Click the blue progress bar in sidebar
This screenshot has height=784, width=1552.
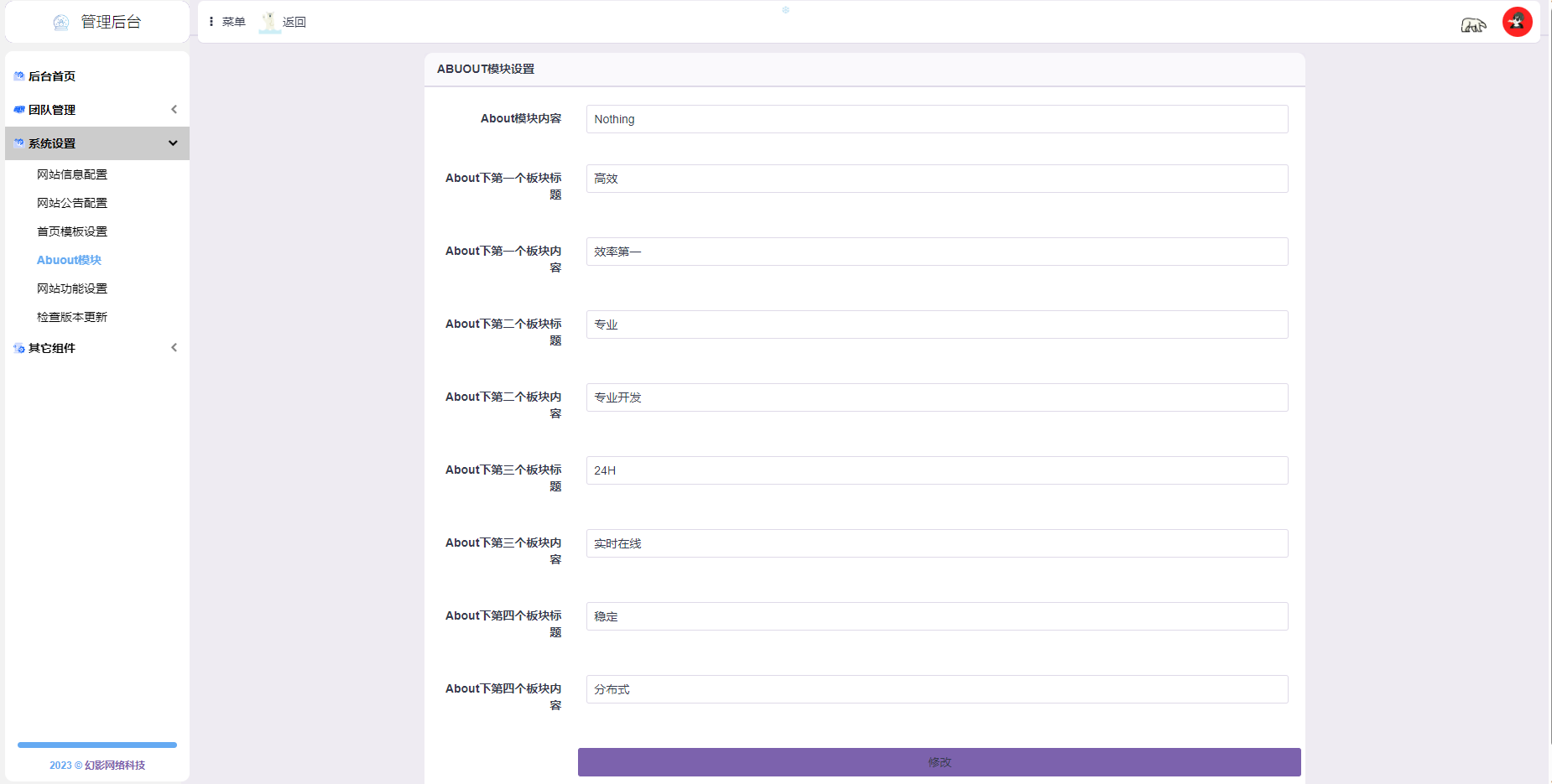(x=97, y=745)
